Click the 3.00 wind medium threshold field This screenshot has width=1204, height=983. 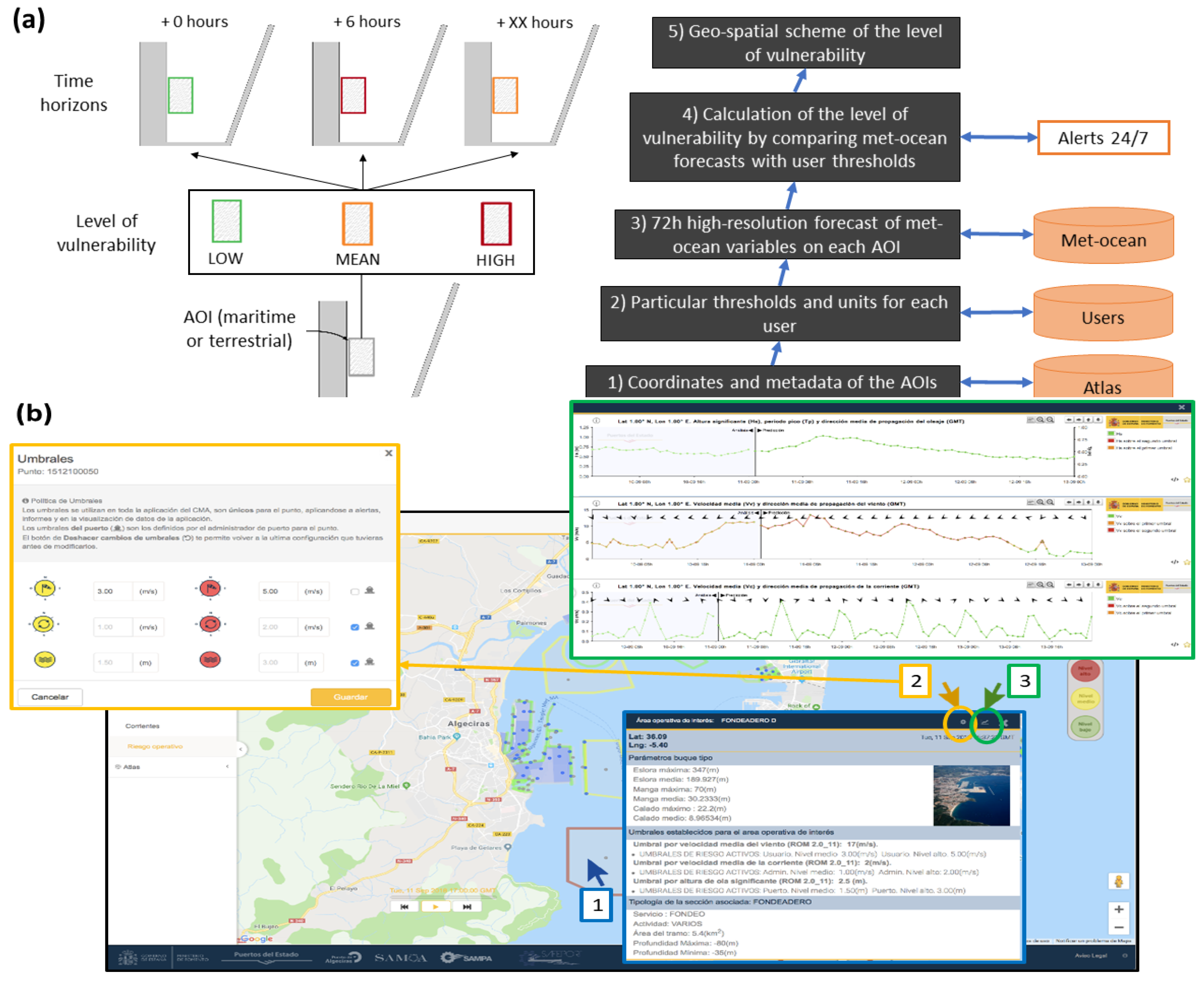coord(112,591)
